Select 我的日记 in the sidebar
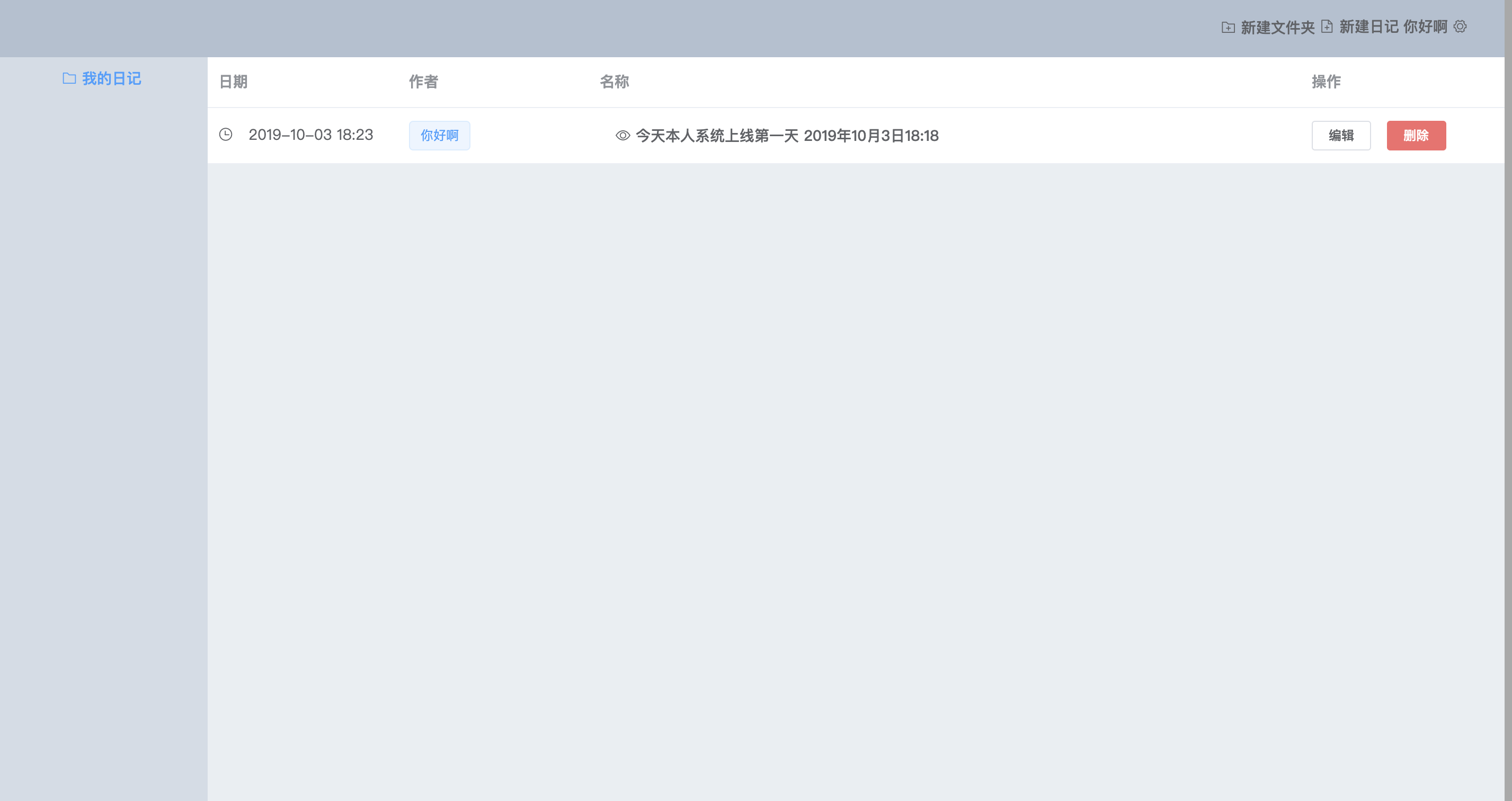 pyautogui.click(x=112, y=78)
